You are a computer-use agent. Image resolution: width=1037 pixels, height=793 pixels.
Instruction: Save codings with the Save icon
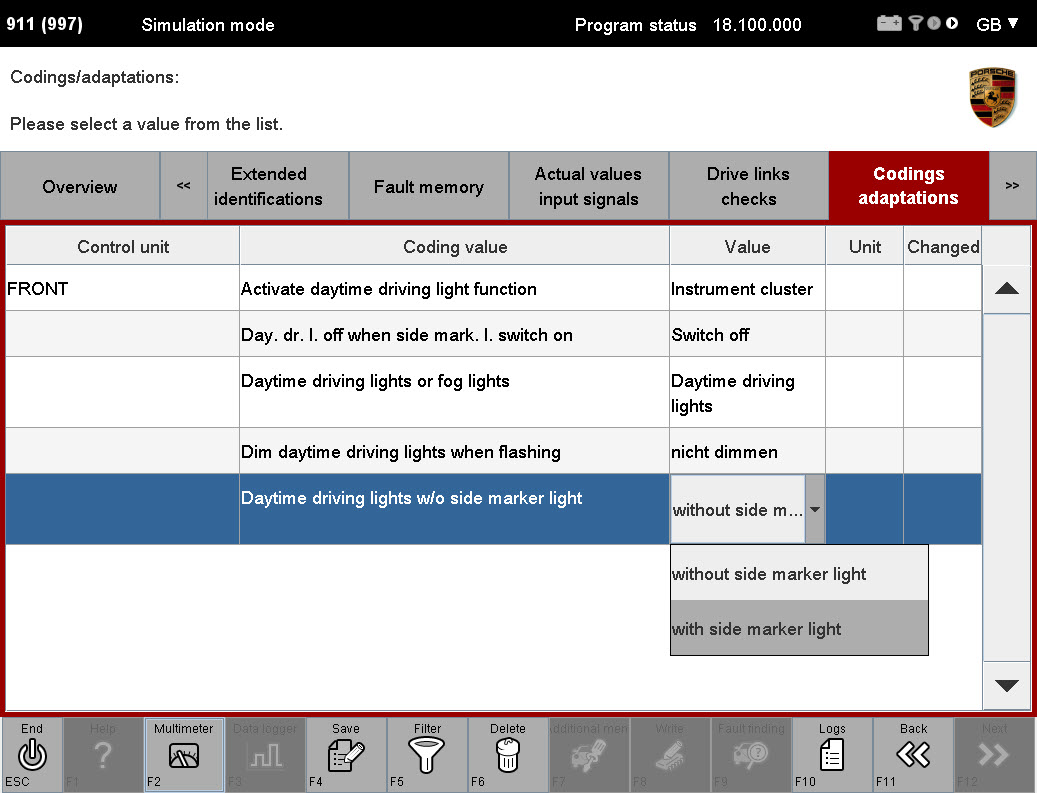click(346, 755)
